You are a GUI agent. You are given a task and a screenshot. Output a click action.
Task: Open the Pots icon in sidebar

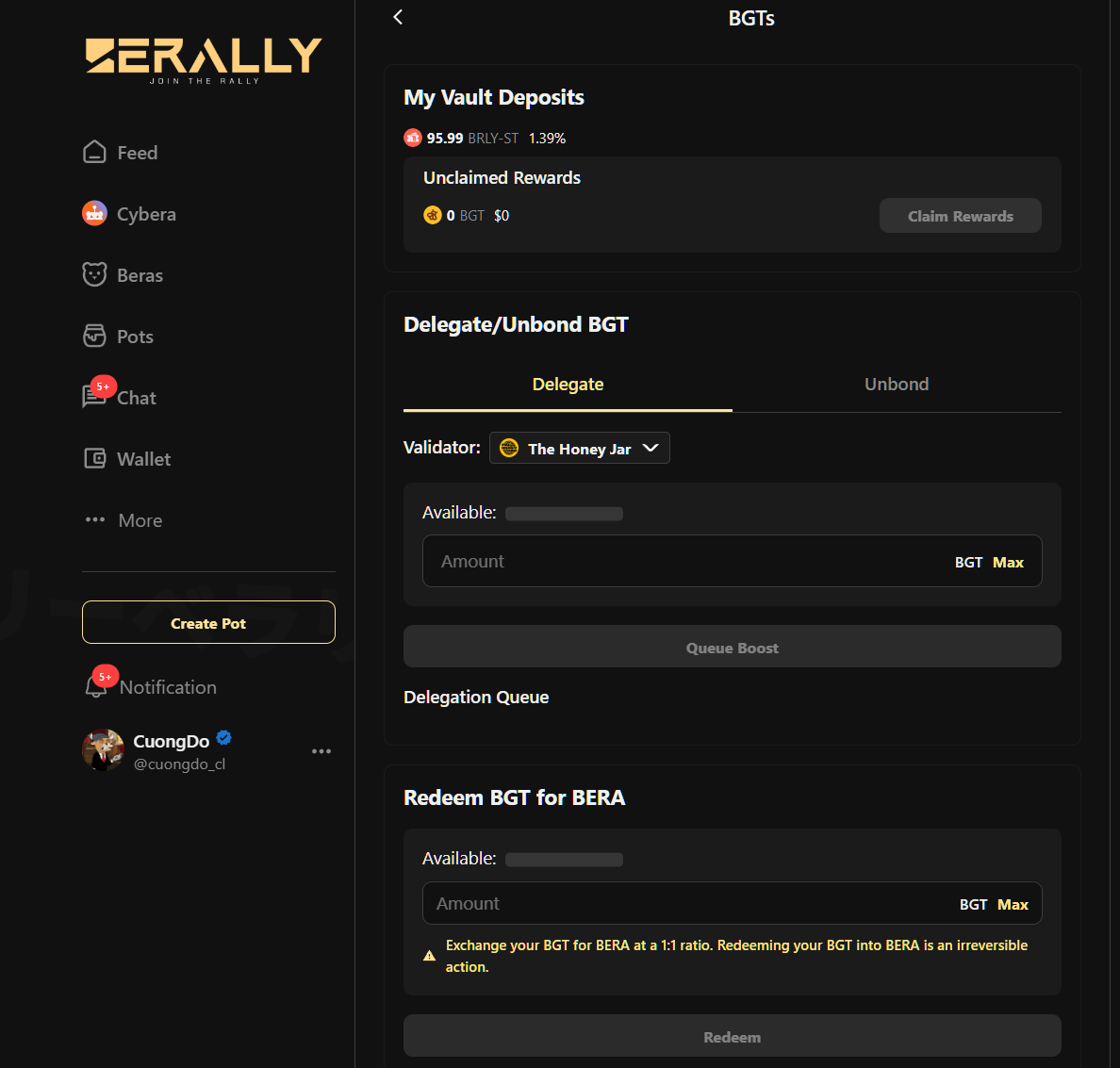coord(94,336)
